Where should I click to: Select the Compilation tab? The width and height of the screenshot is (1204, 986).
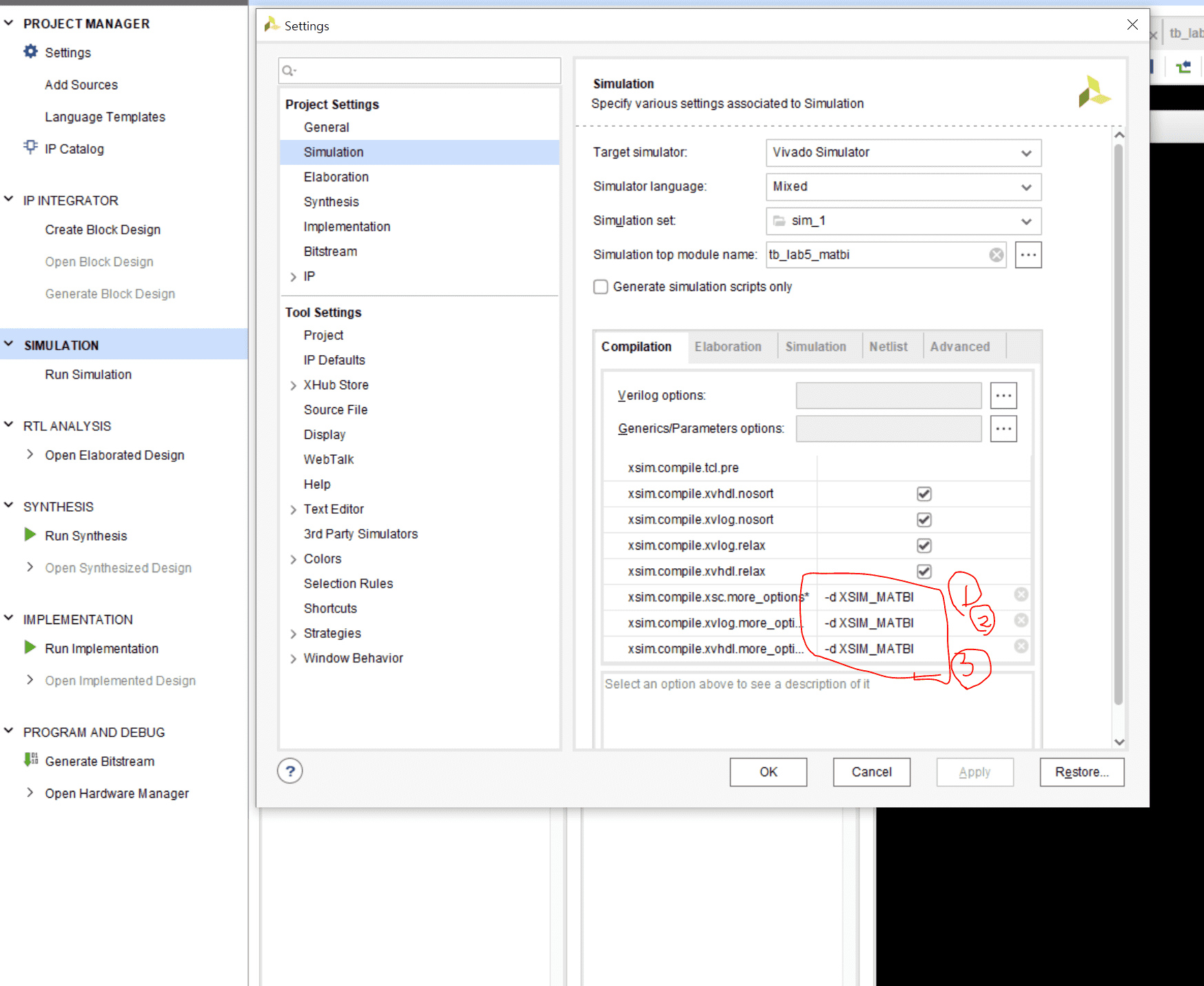pos(636,347)
